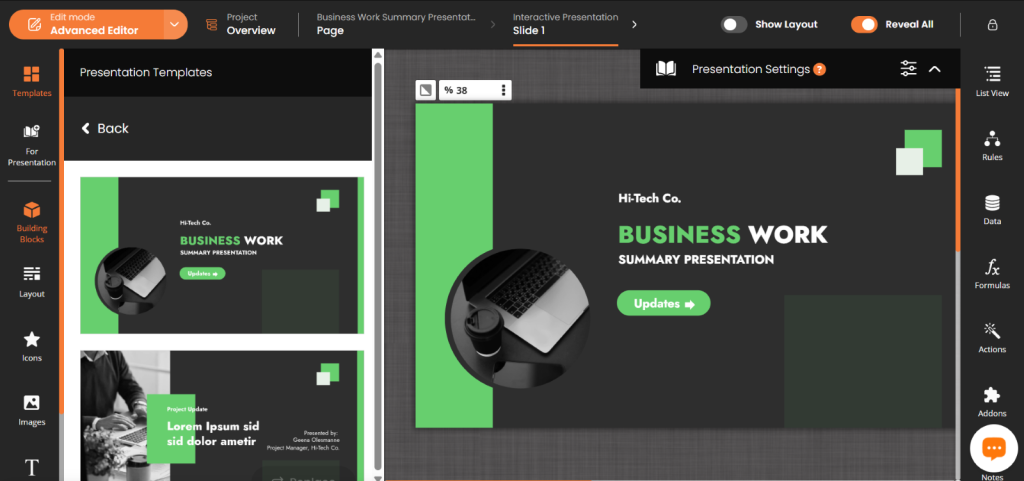Open the Notes panel label
This screenshot has width=1024, height=481.
click(992, 477)
